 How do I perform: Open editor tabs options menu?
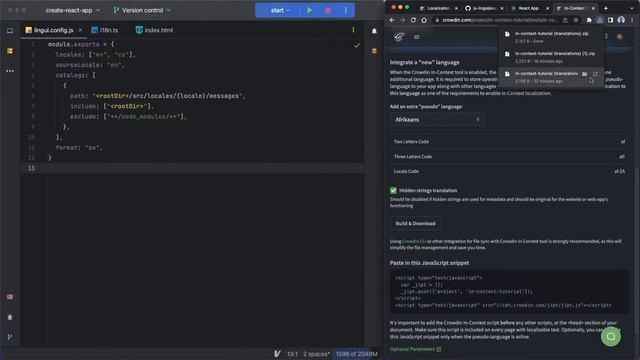tap(353, 30)
